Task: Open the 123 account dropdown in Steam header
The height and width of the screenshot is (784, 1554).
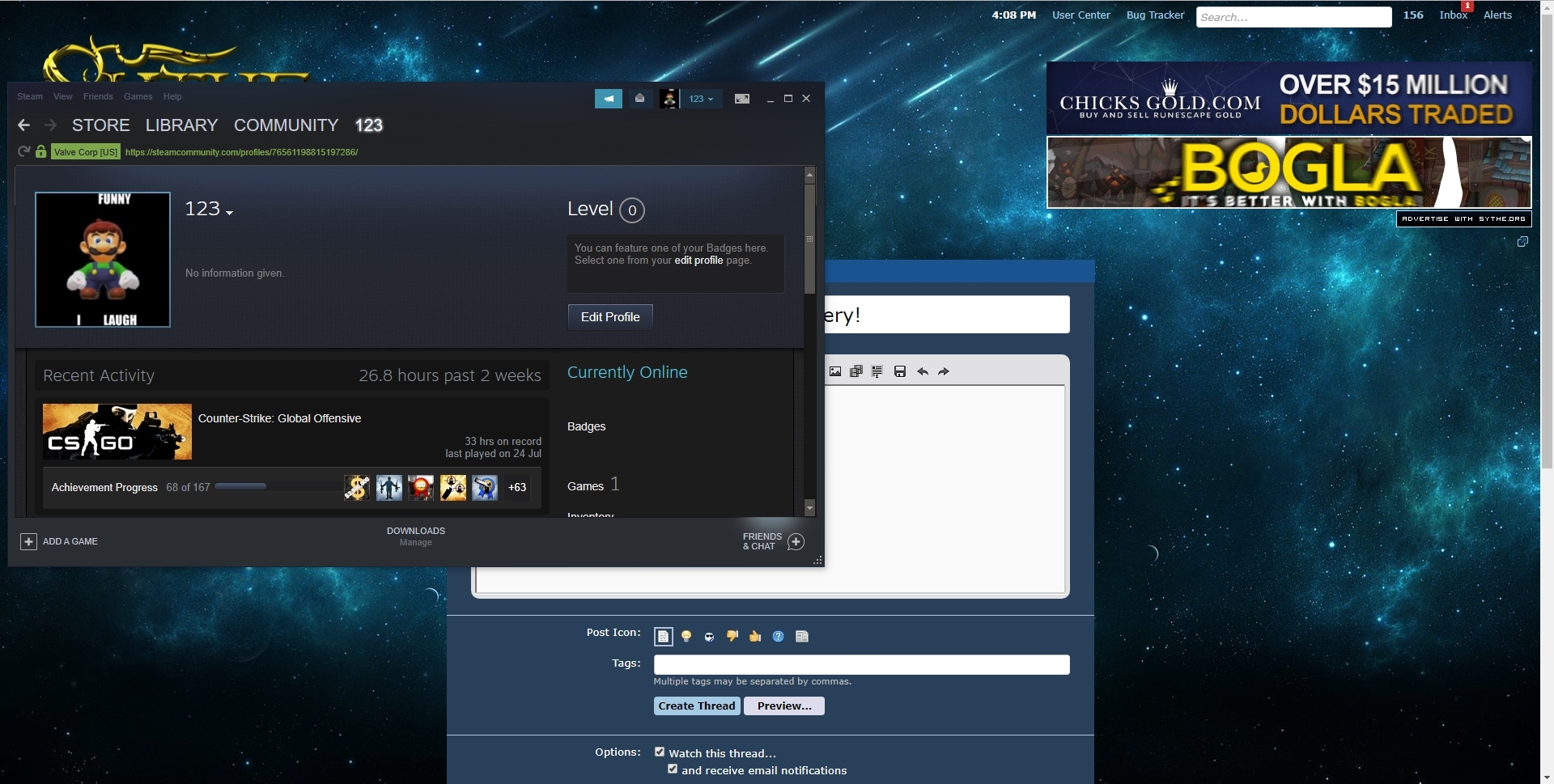Action: [x=701, y=99]
